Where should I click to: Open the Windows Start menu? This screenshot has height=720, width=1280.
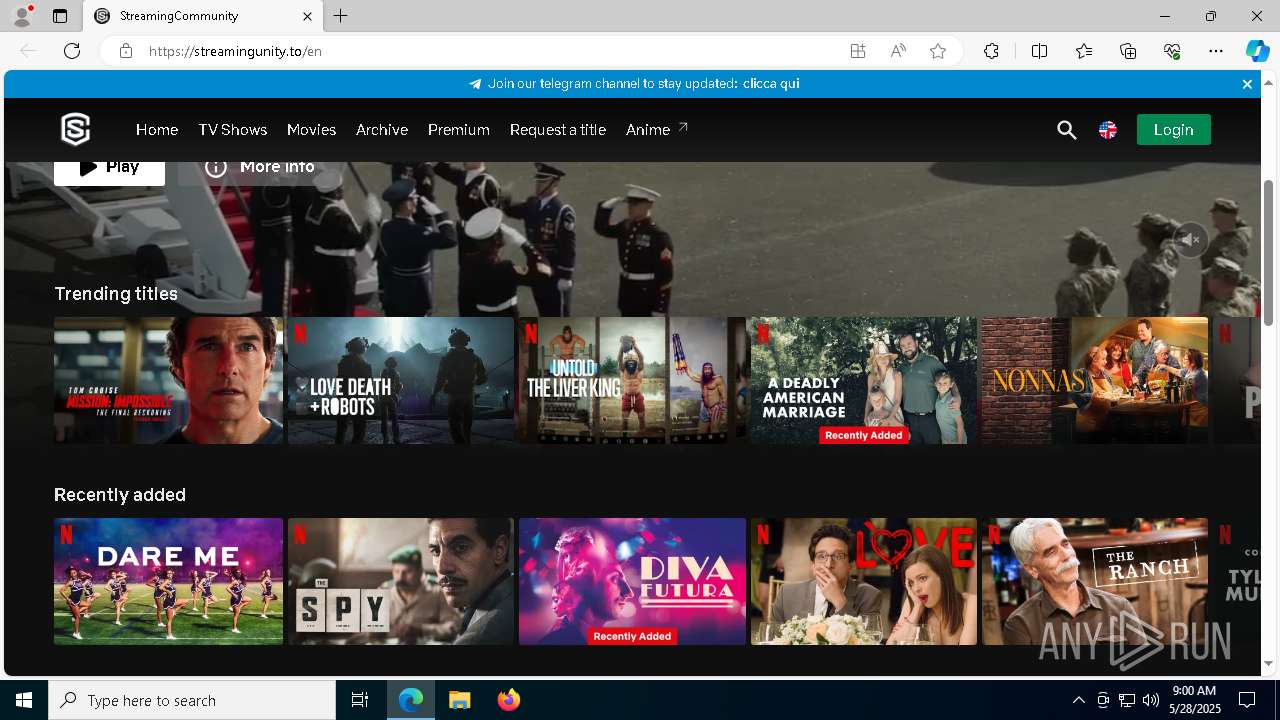pos(24,700)
